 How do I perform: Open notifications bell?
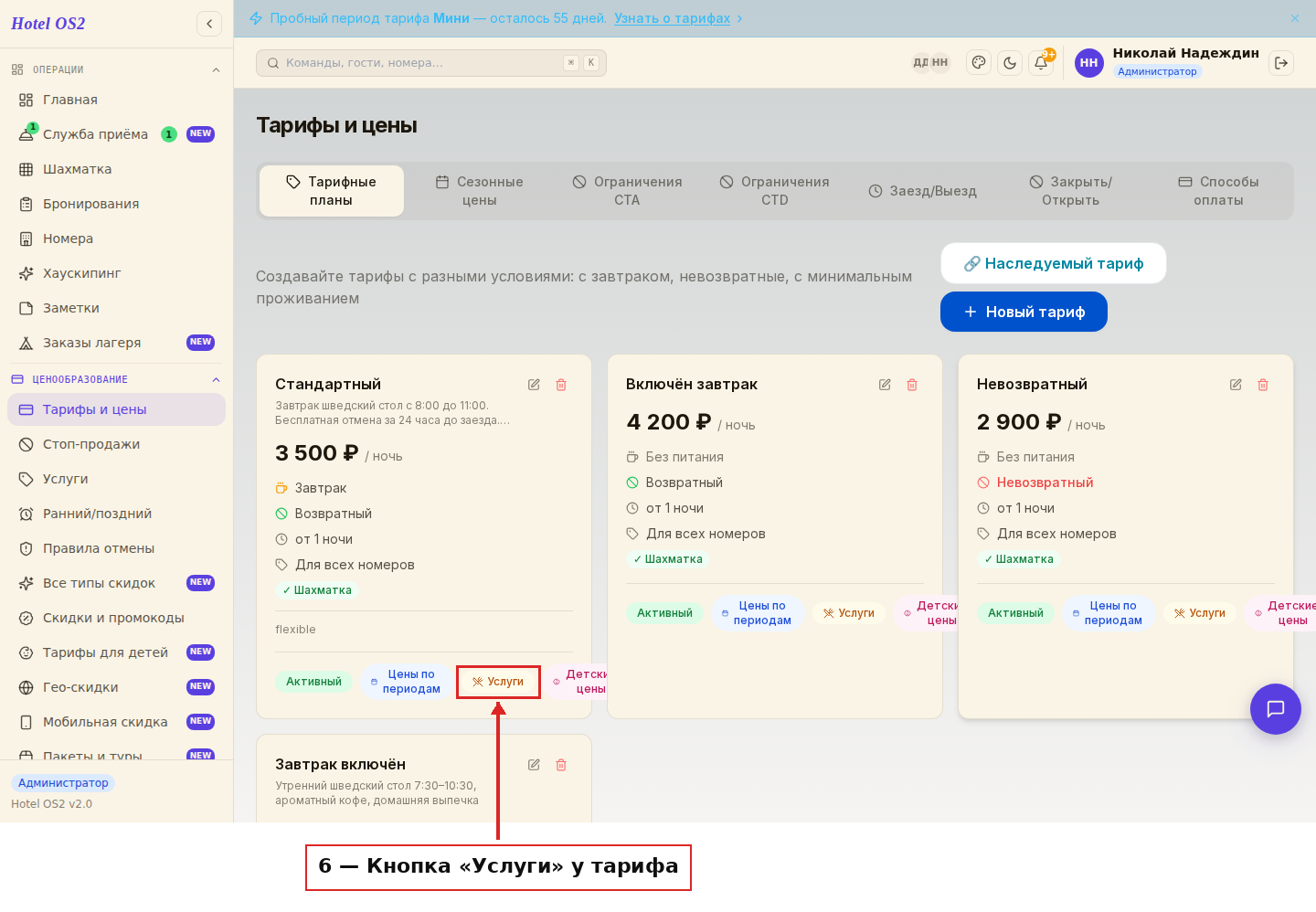pos(1041,63)
